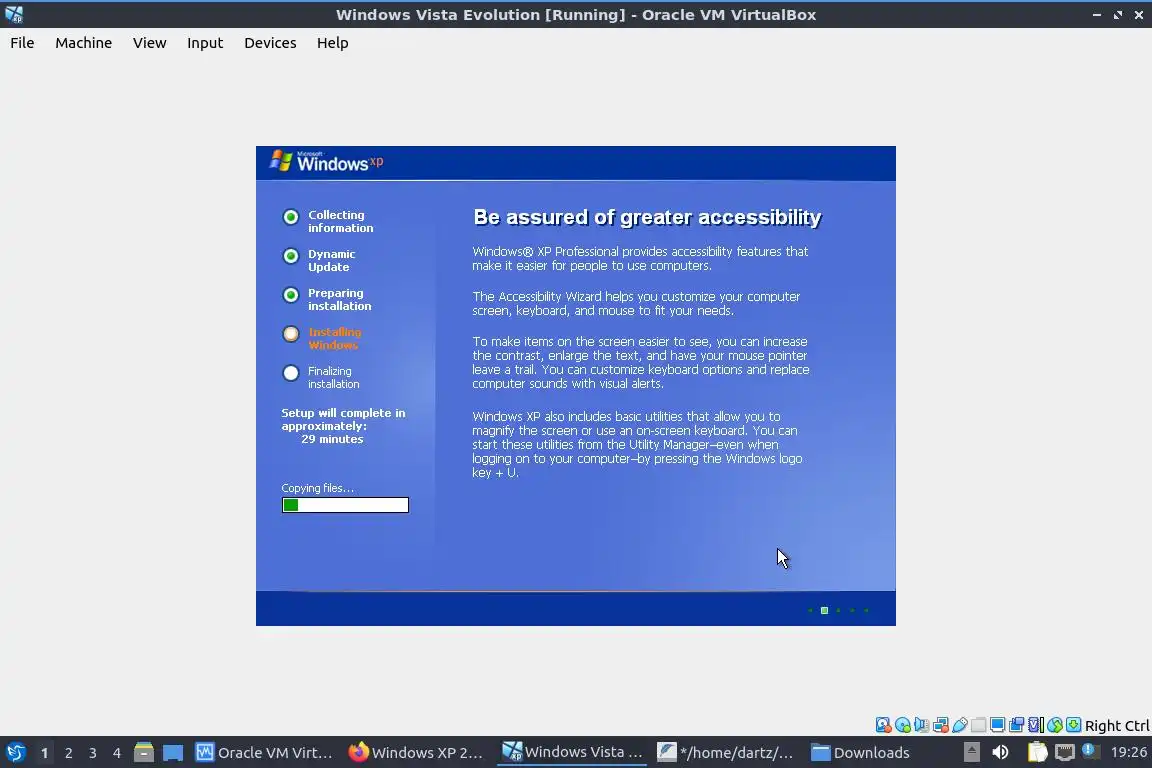
Task: Open the volume speaker icon in system tray
Action: click(1000, 753)
